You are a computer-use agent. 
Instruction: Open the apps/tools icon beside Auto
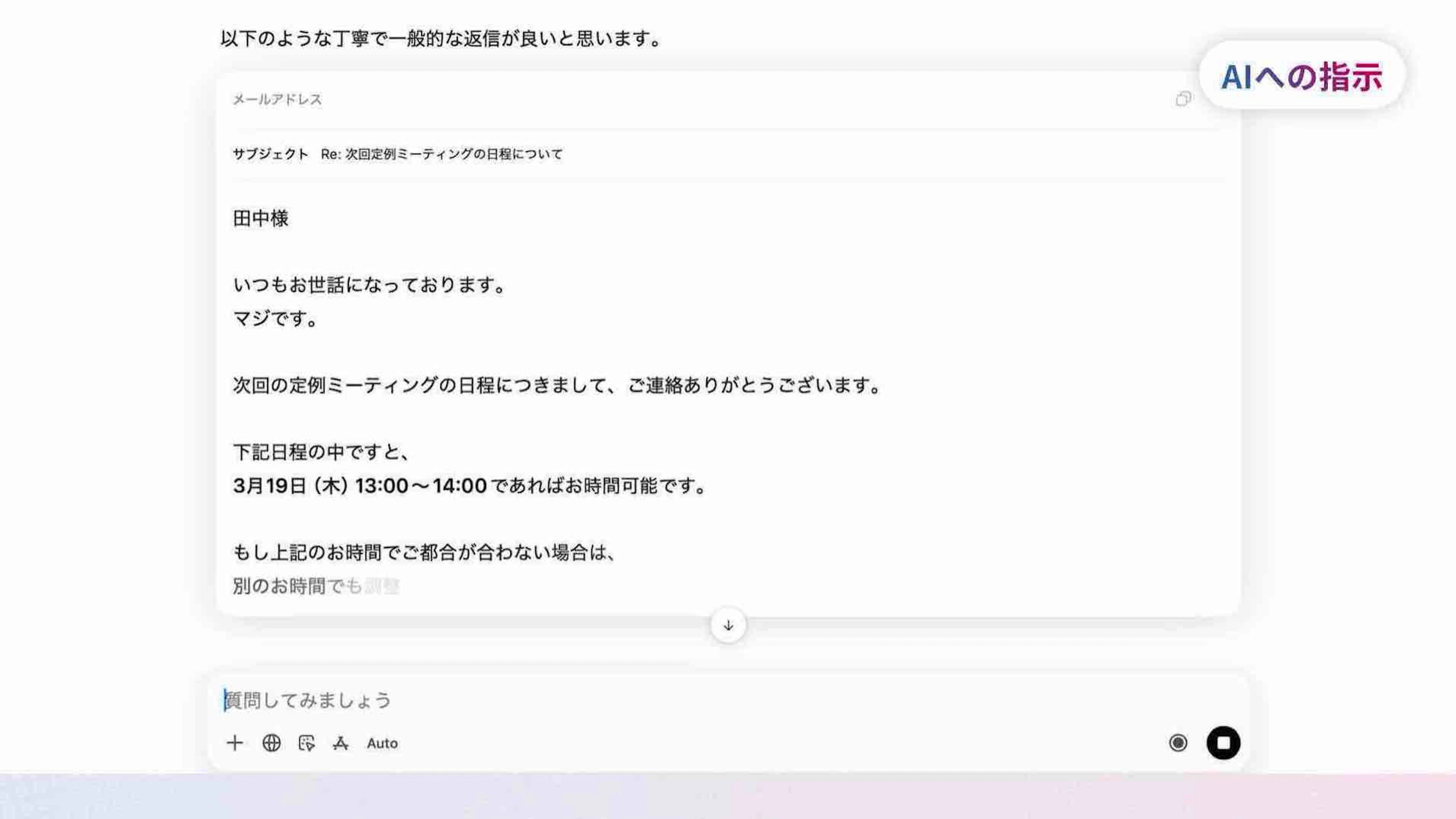click(x=340, y=743)
